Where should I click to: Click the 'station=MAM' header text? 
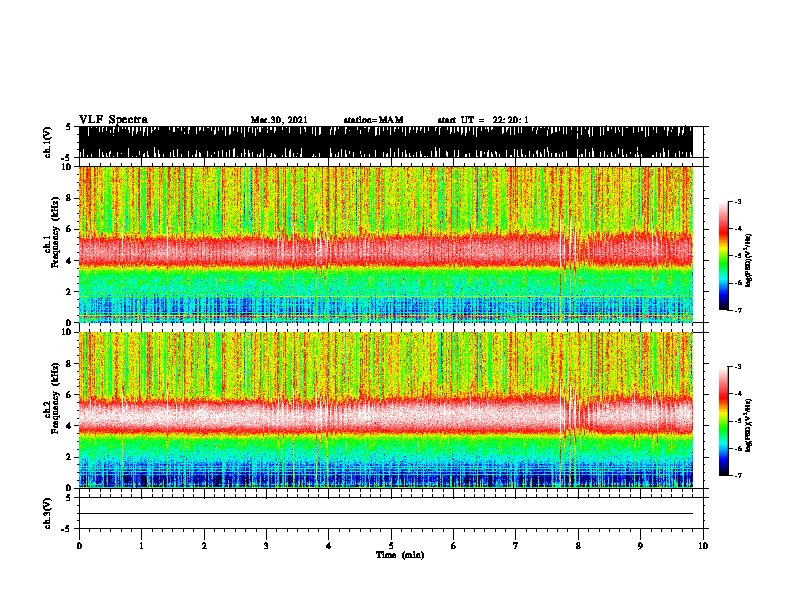pyautogui.click(x=373, y=120)
